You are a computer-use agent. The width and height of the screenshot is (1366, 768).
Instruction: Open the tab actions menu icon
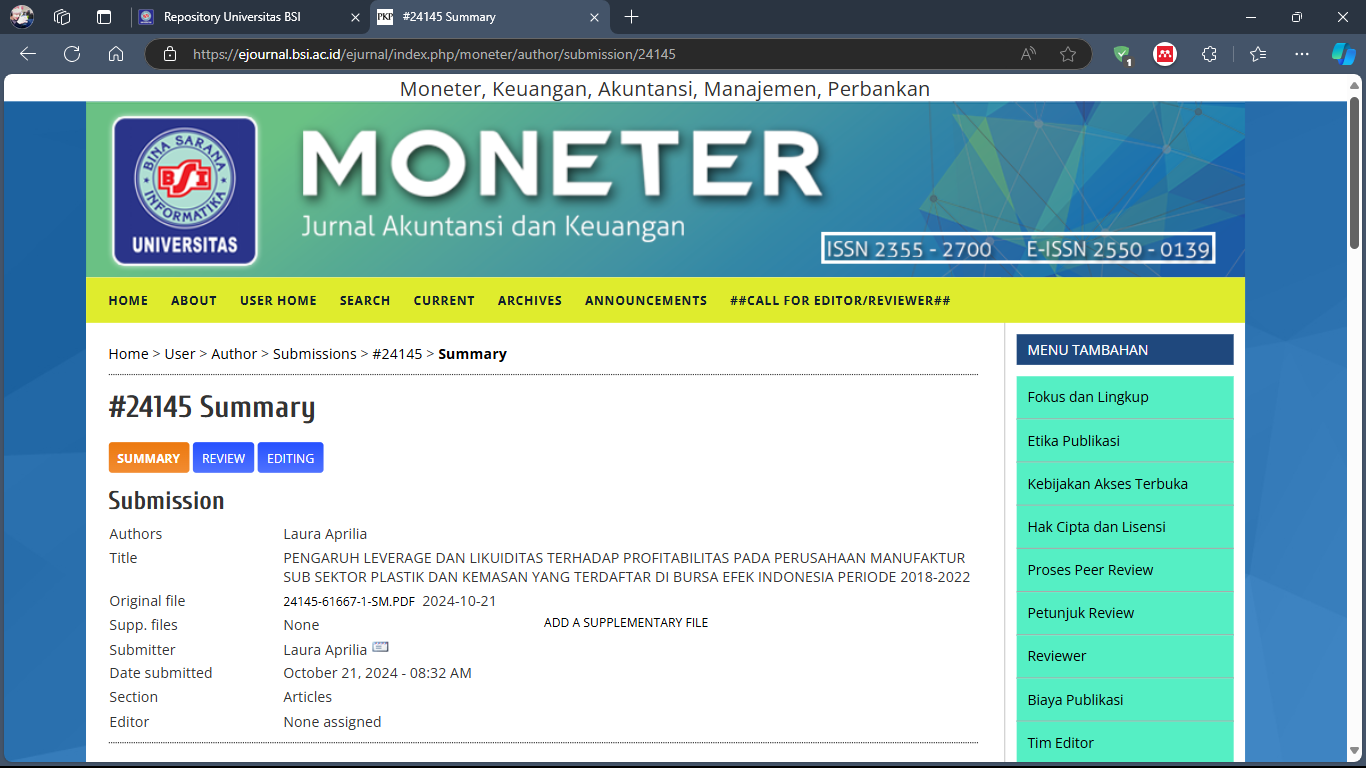(104, 17)
